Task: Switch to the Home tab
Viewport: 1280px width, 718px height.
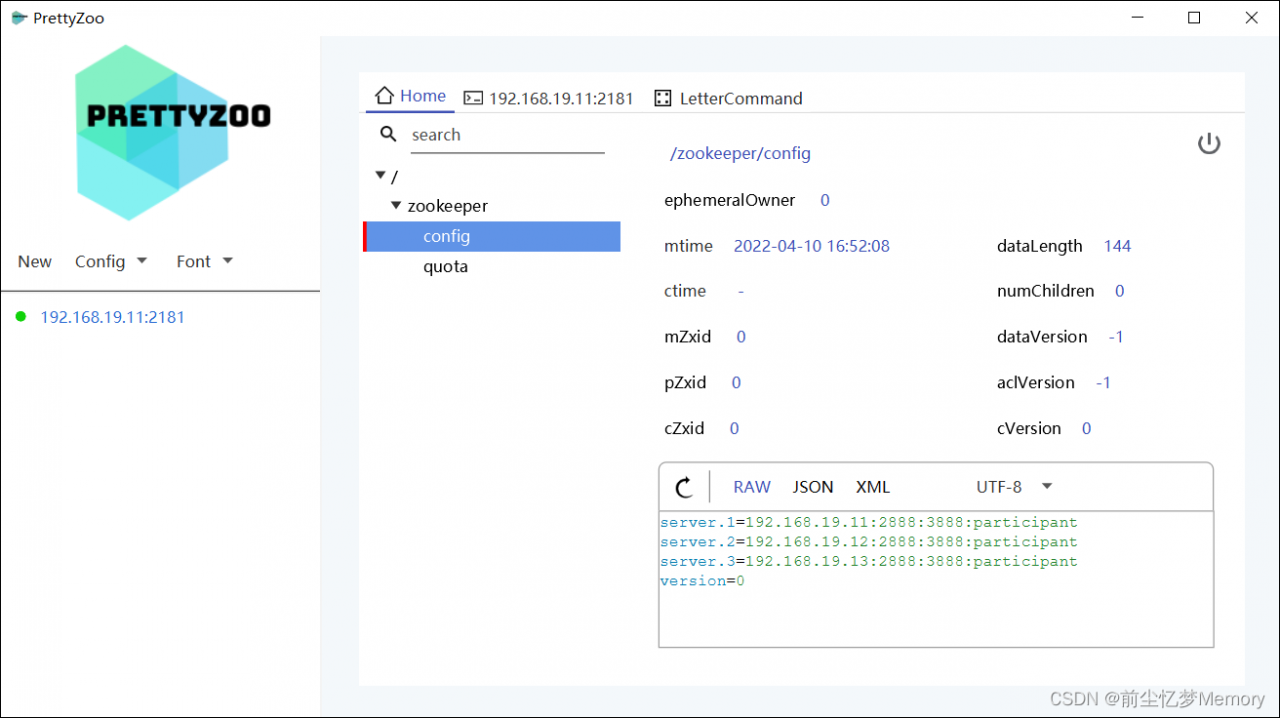Action: pos(410,96)
